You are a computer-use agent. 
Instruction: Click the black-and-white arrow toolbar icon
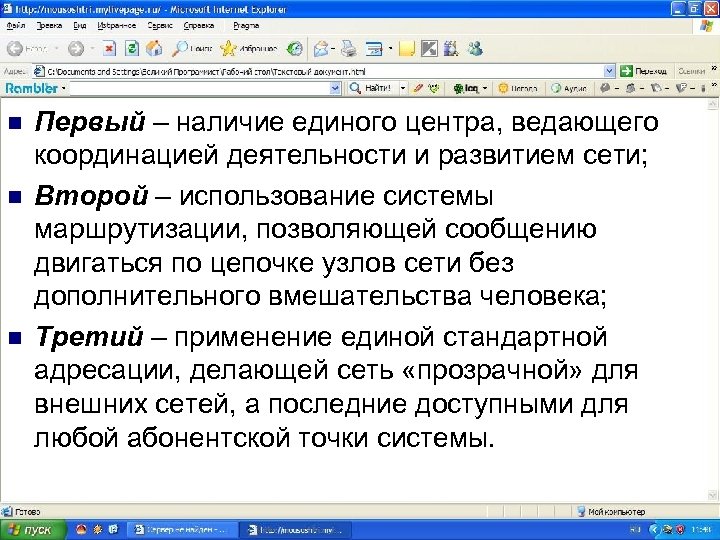click(429, 48)
